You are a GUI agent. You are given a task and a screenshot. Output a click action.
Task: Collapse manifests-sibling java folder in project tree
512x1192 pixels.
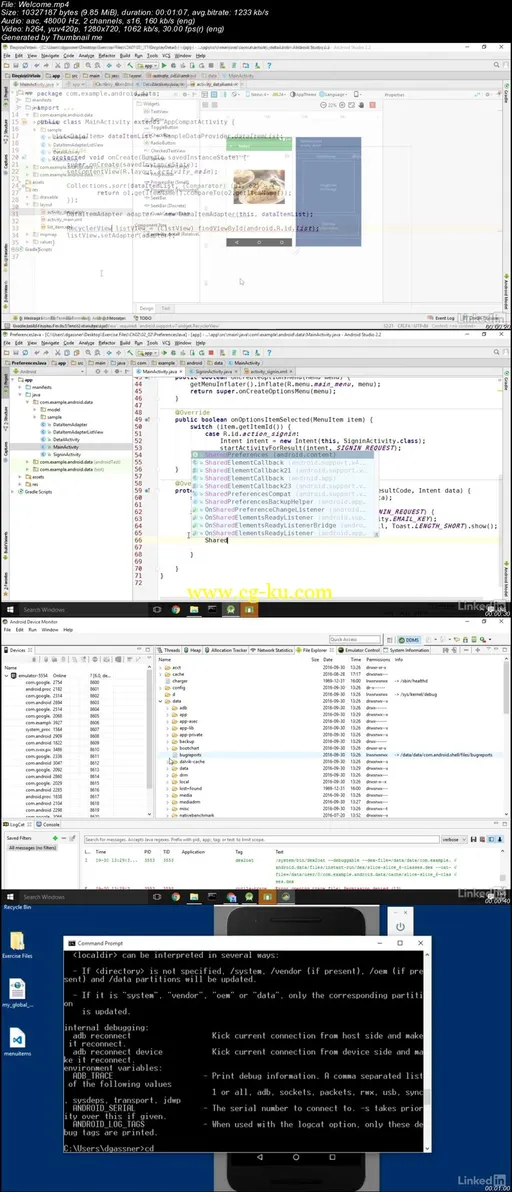21,395
